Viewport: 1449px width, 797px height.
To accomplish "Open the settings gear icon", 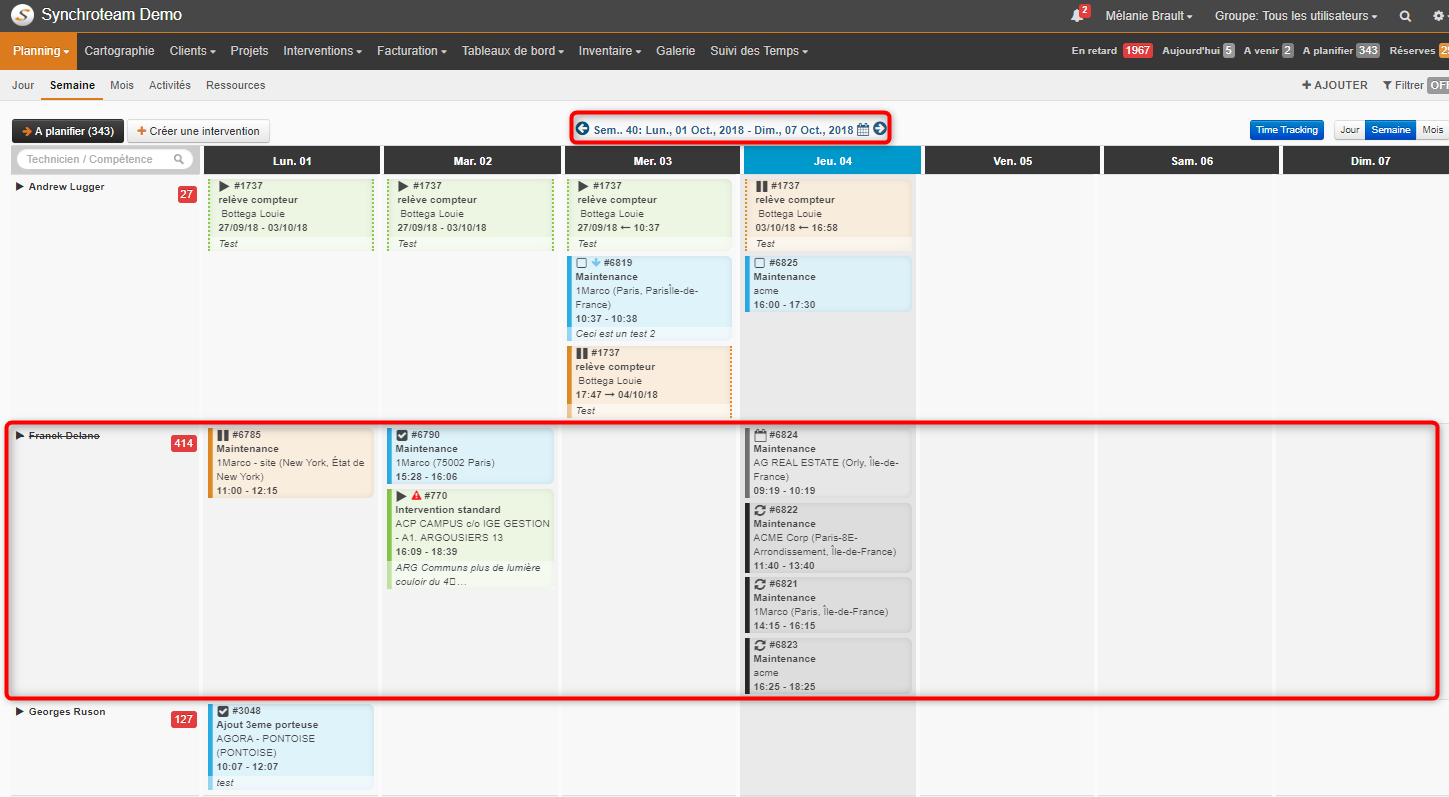I will [x=1438, y=16].
